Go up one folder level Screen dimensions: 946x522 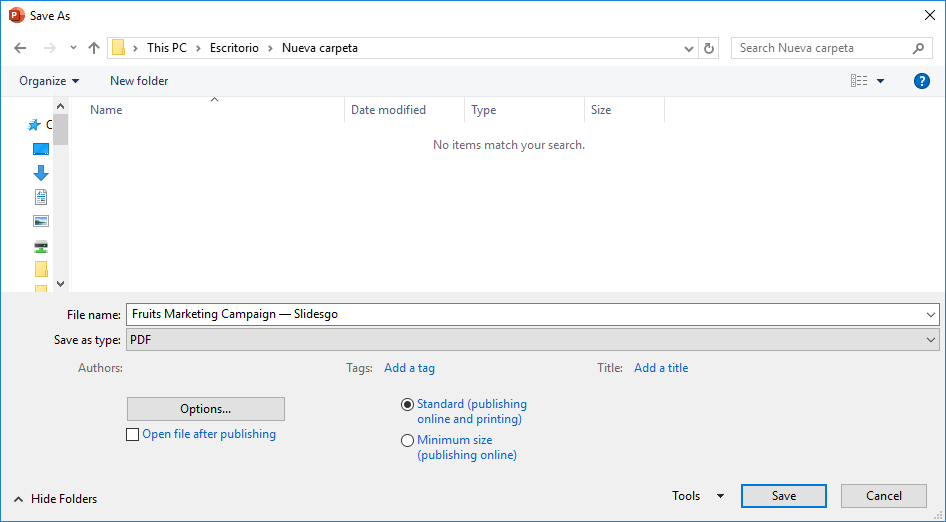94,48
